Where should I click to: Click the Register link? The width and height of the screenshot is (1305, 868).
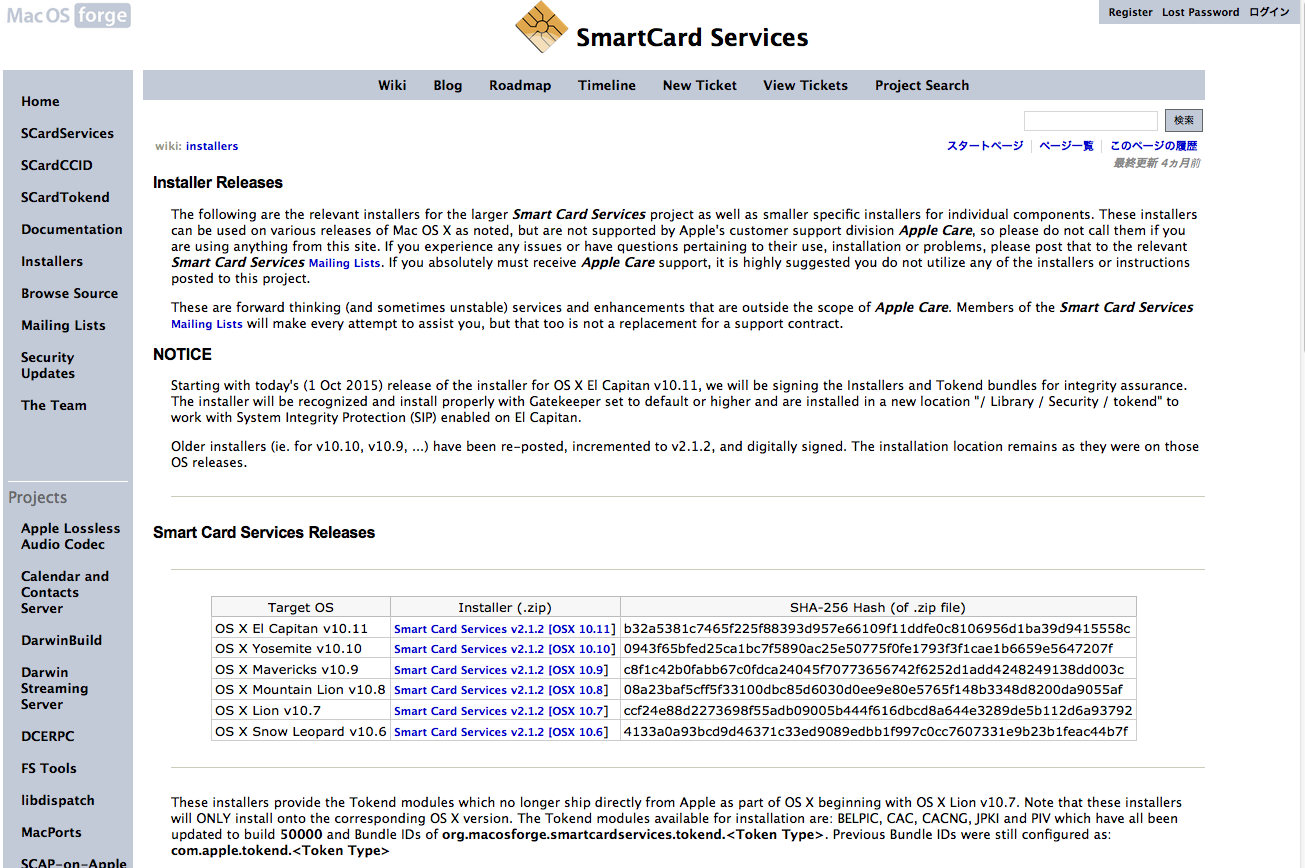(1131, 12)
